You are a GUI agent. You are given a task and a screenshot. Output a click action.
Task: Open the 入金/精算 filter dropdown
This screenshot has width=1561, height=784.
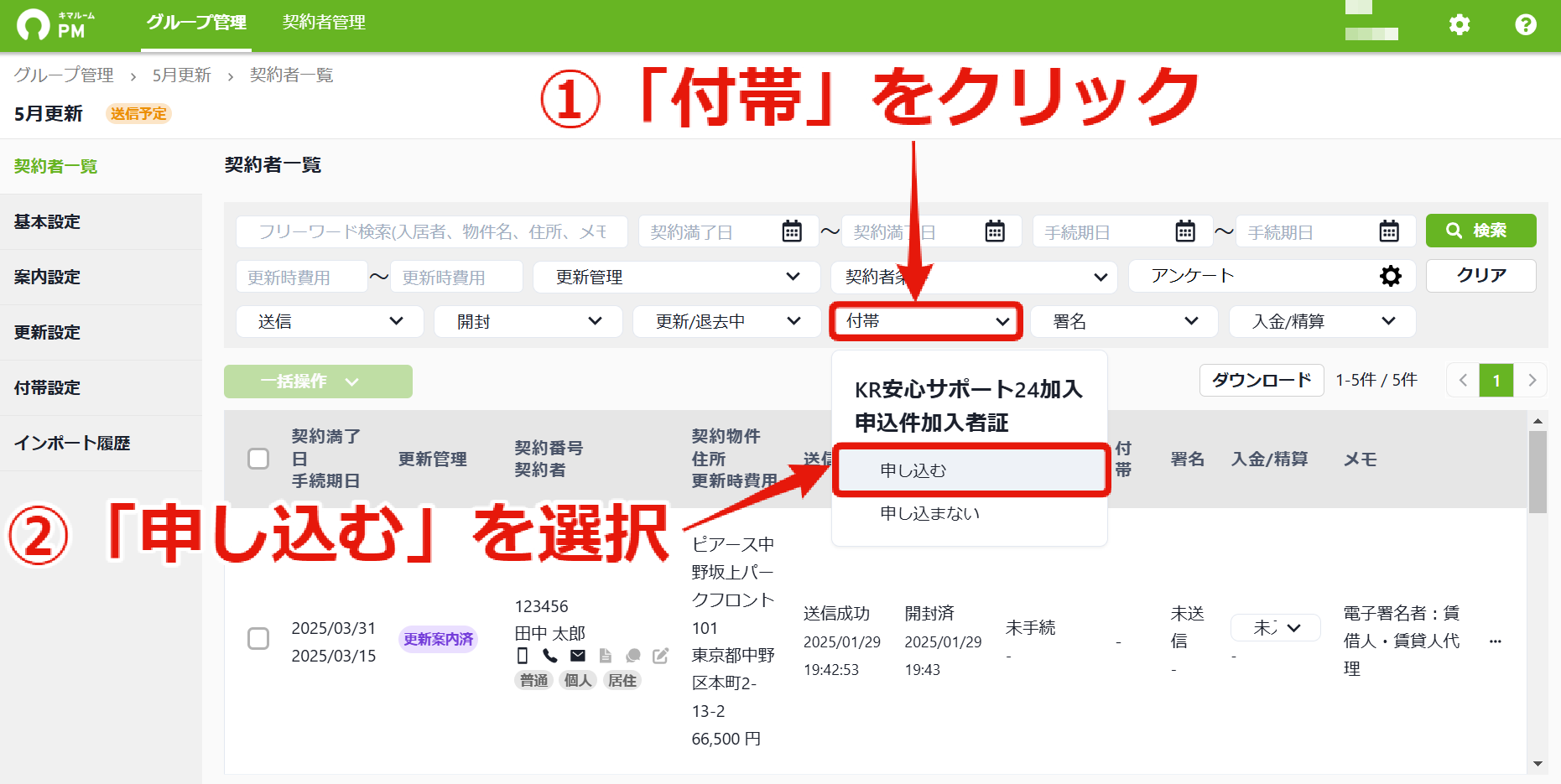[1323, 321]
